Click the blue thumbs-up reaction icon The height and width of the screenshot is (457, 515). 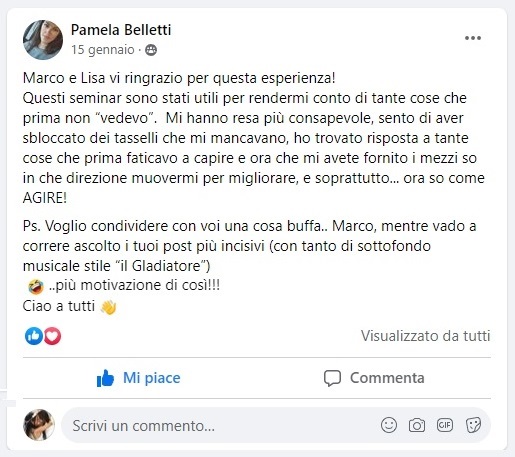[x=34, y=336]
